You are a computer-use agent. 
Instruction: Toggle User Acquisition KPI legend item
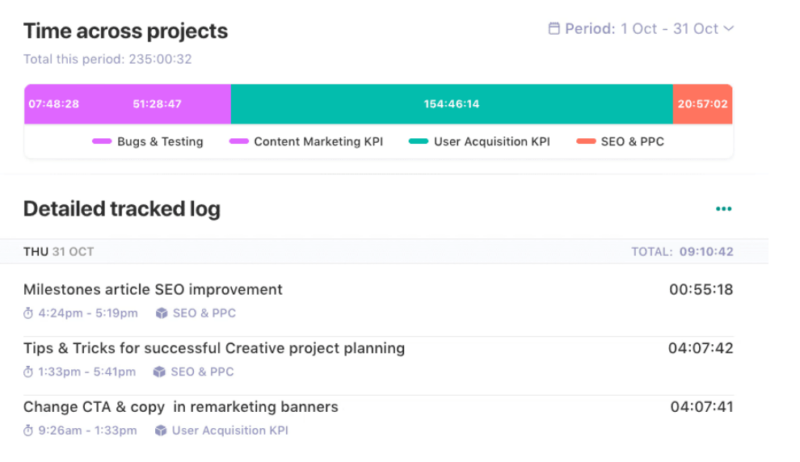click(479, 142)
